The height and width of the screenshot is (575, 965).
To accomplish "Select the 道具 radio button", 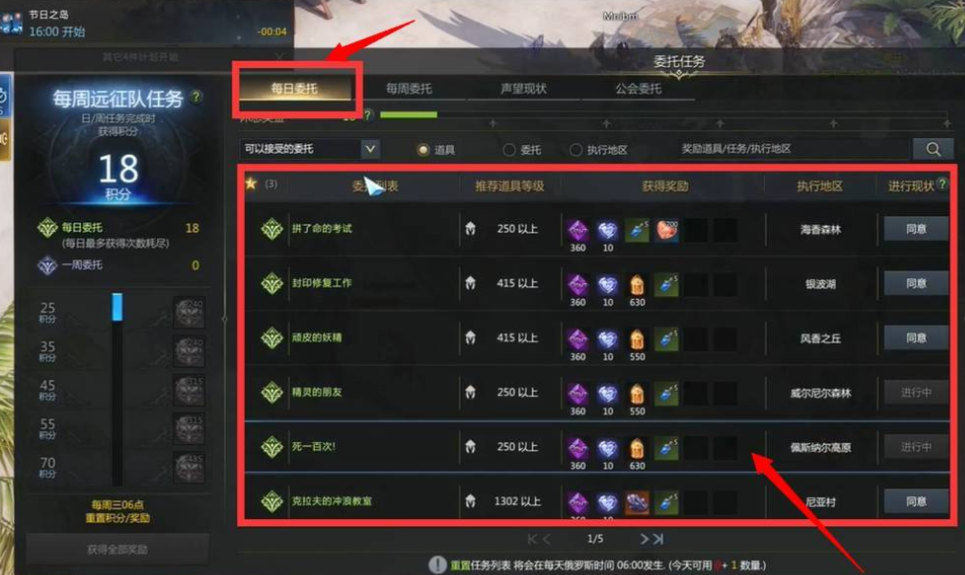I will click(x=423, y=150).
